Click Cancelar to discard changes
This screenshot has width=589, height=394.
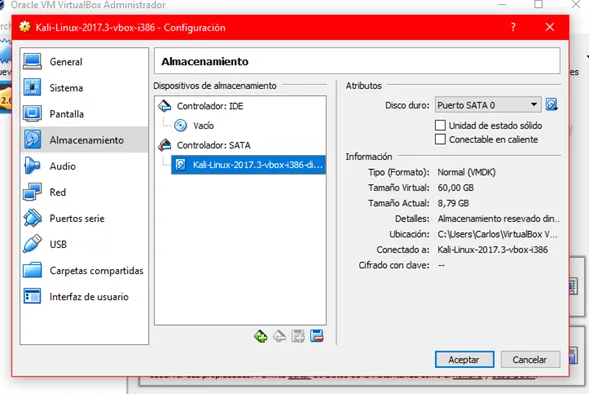530,360
